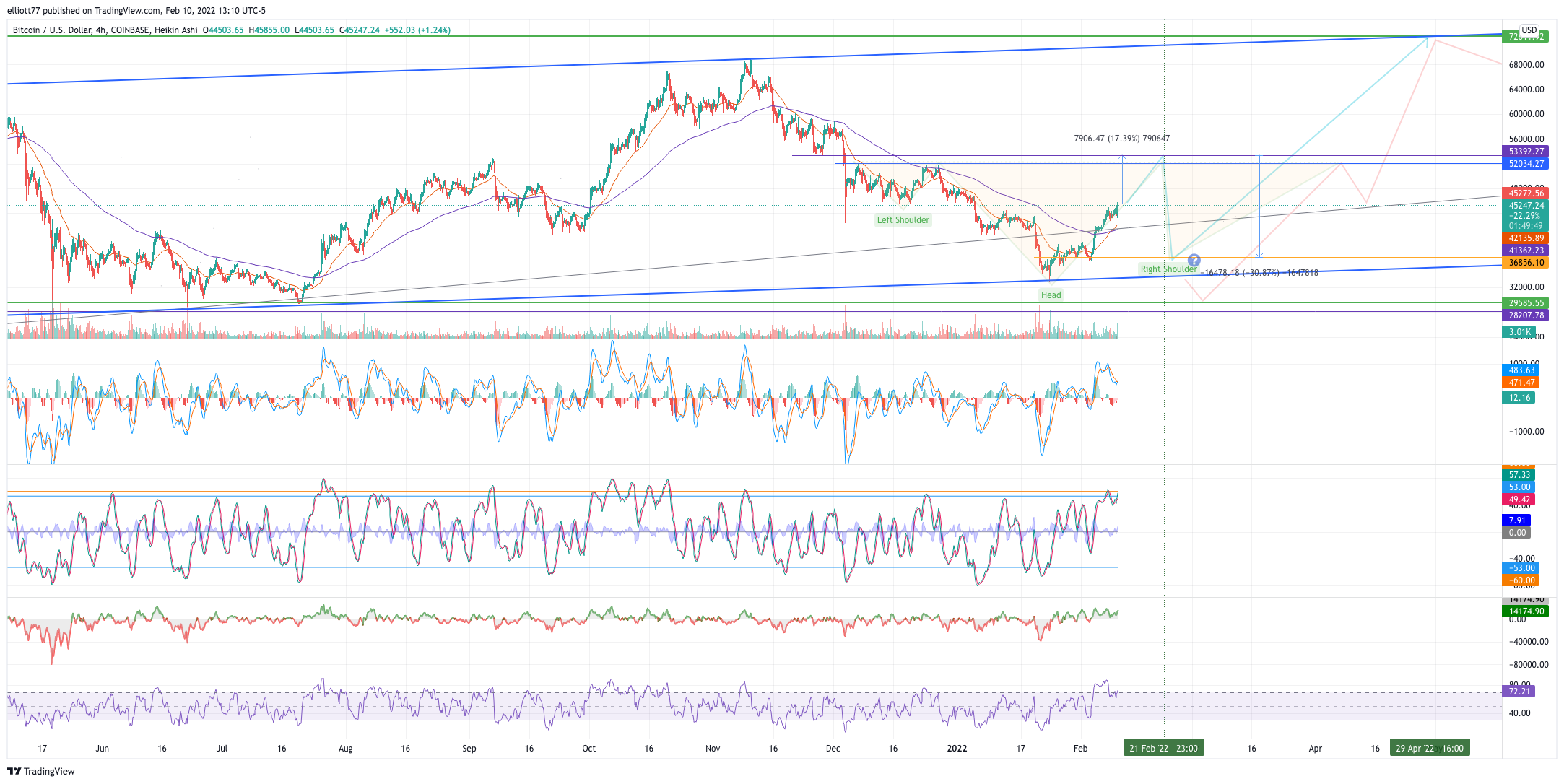Click the 42135.89 orange moving average label
Viewport: 1564px width, 784px height.
(x=1525, y=238)
